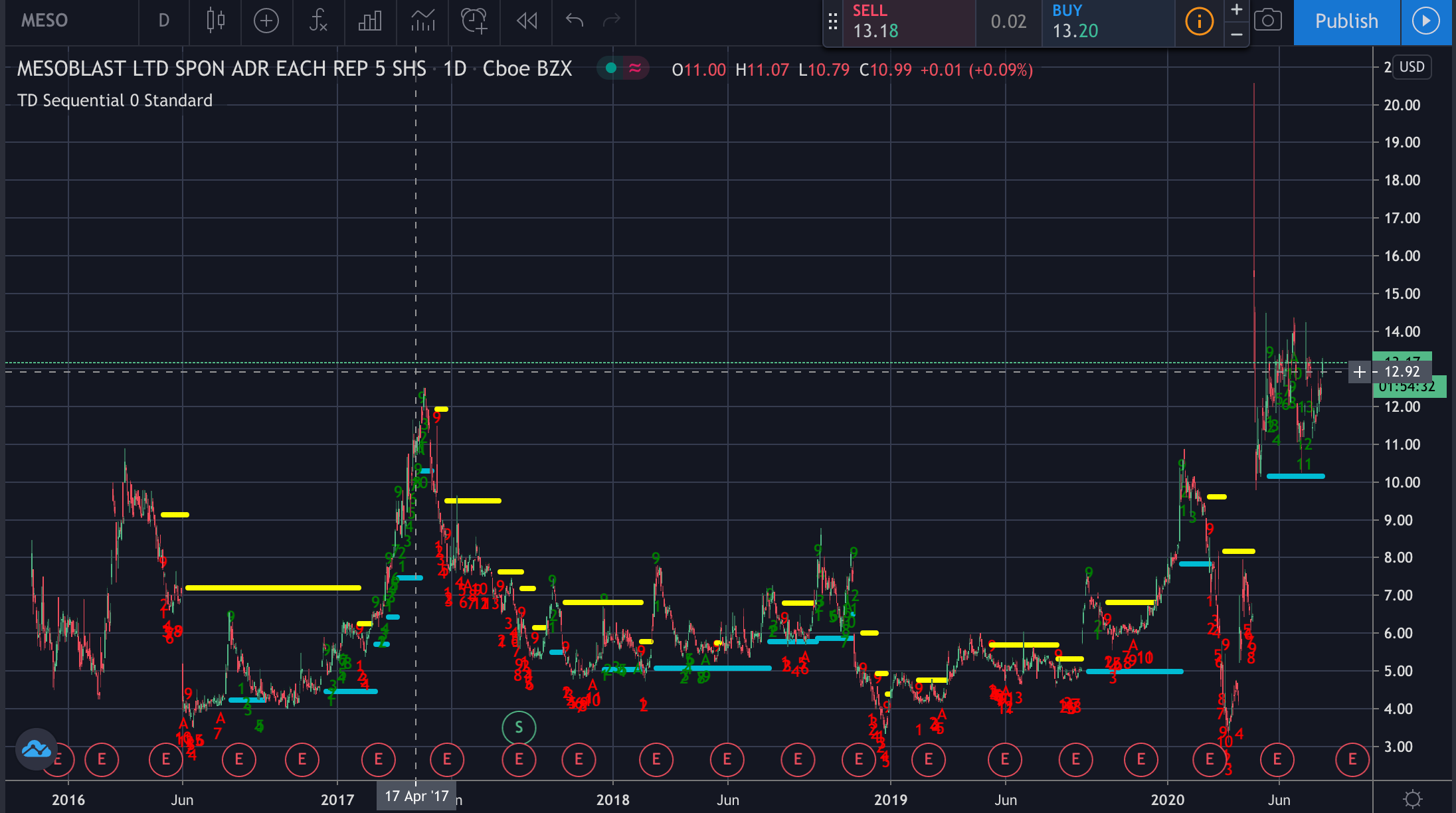Screen dimensions: 1456x813
Task: Open indicator templates icon
Action: click(x=422, y=21)
